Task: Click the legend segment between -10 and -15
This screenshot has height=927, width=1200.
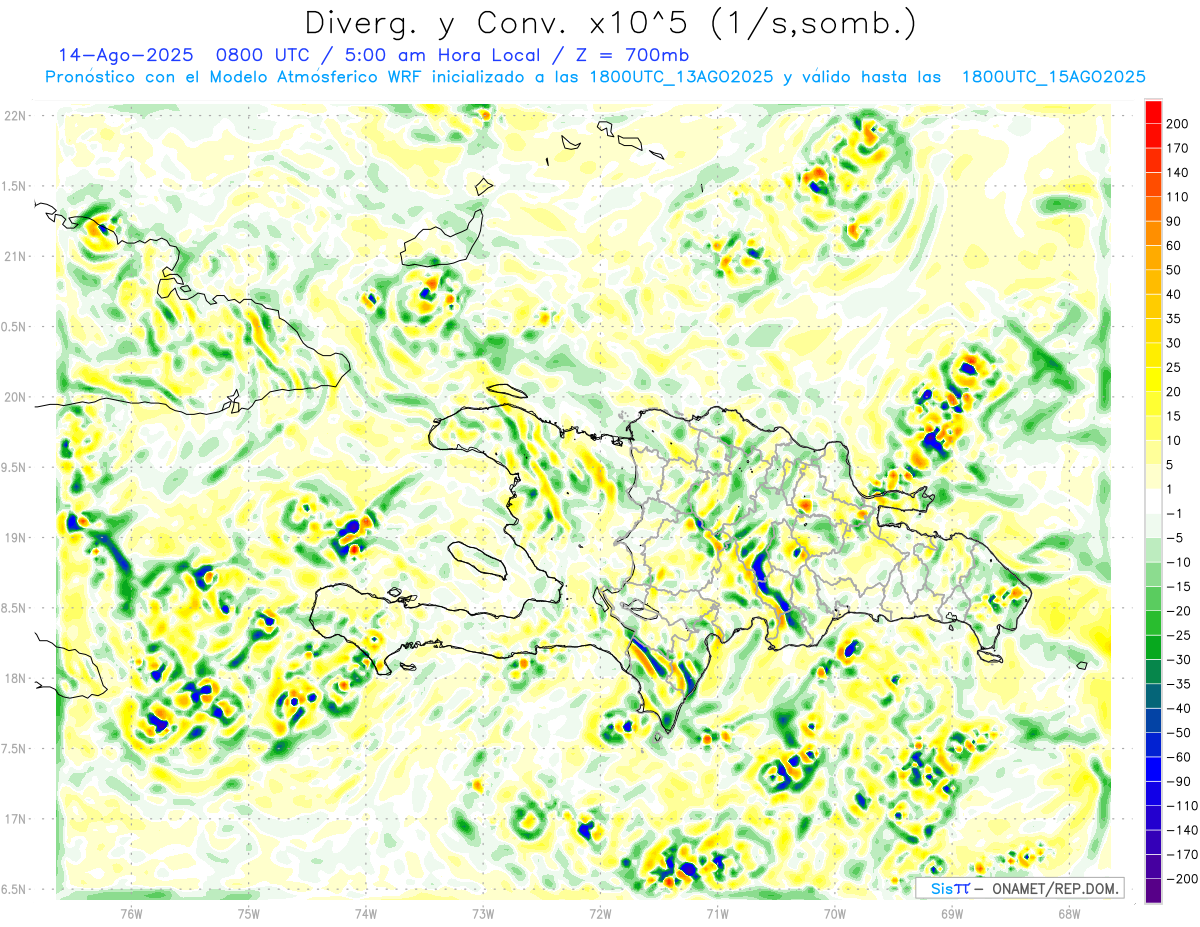Action: tap(1153, 575)
